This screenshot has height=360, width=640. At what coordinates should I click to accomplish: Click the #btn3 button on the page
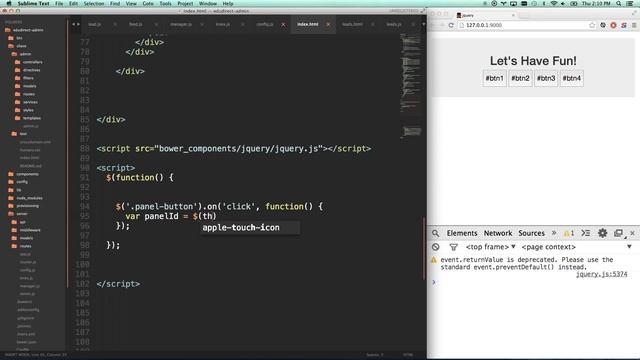(546, 78)
